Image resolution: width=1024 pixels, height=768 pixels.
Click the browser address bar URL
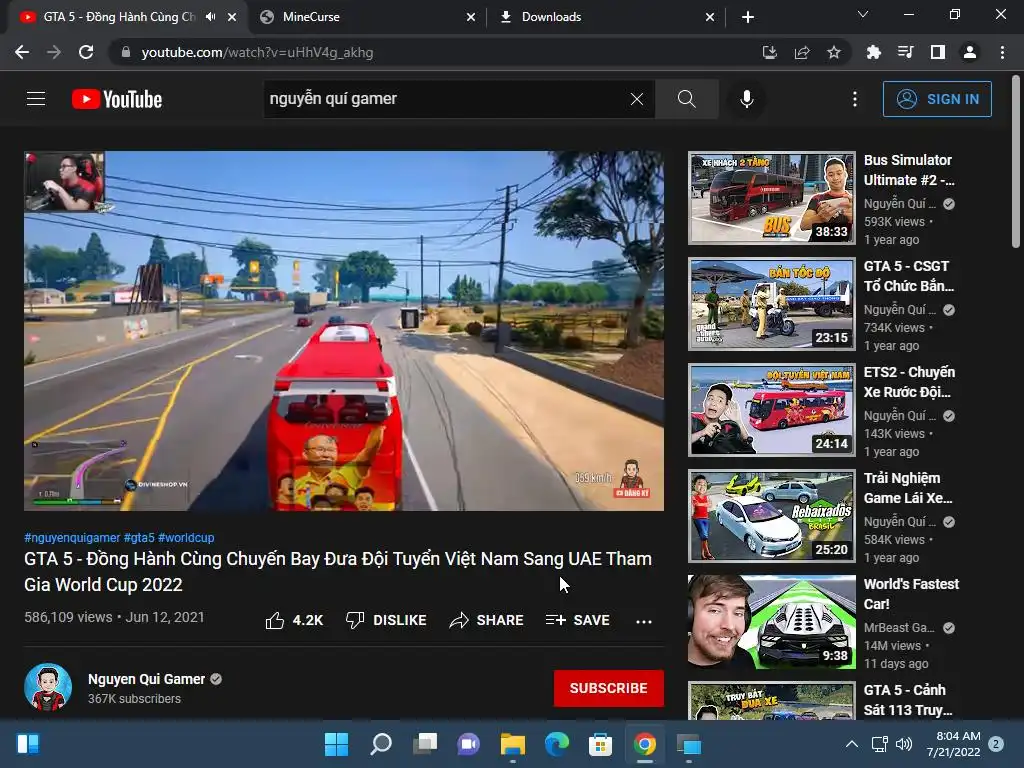[x=257, y=52]
